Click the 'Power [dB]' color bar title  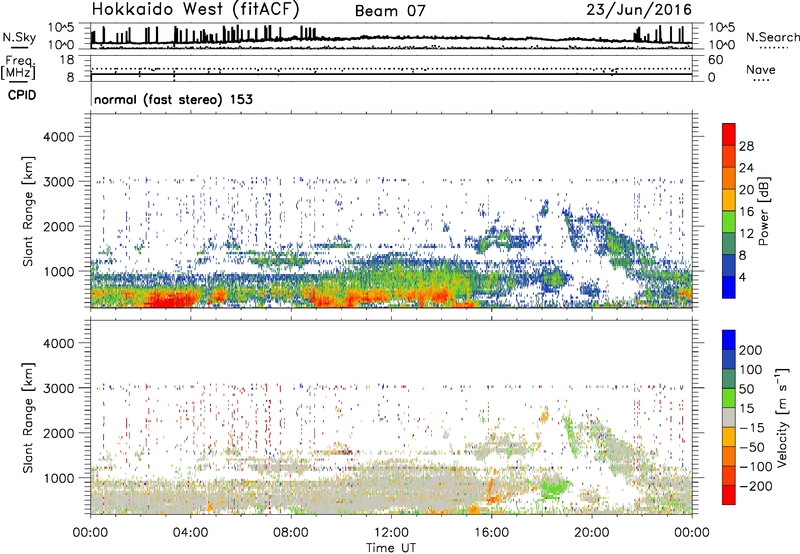[763, 211]
